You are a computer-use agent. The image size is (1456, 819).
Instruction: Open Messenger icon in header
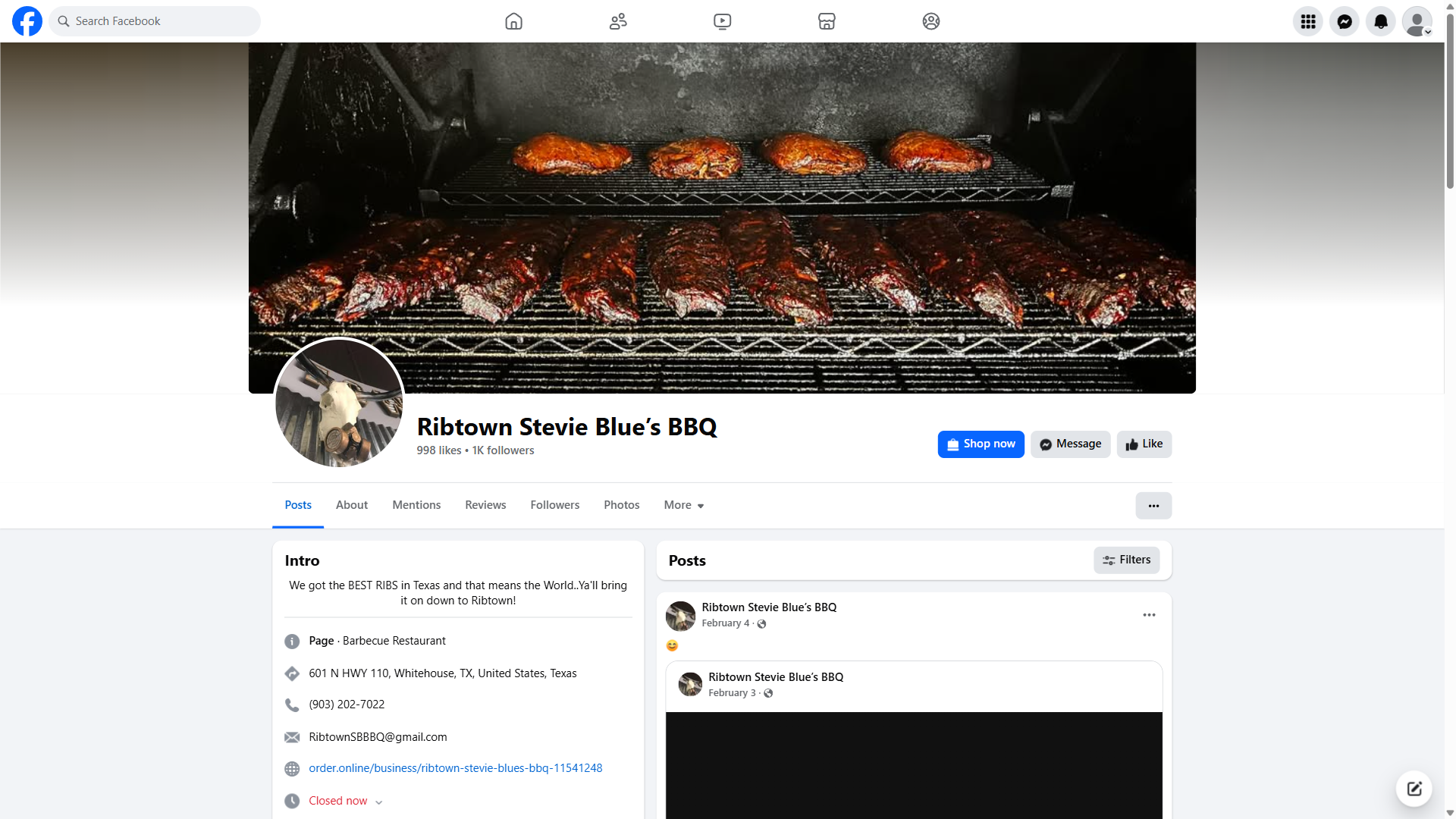point(1344,21)
